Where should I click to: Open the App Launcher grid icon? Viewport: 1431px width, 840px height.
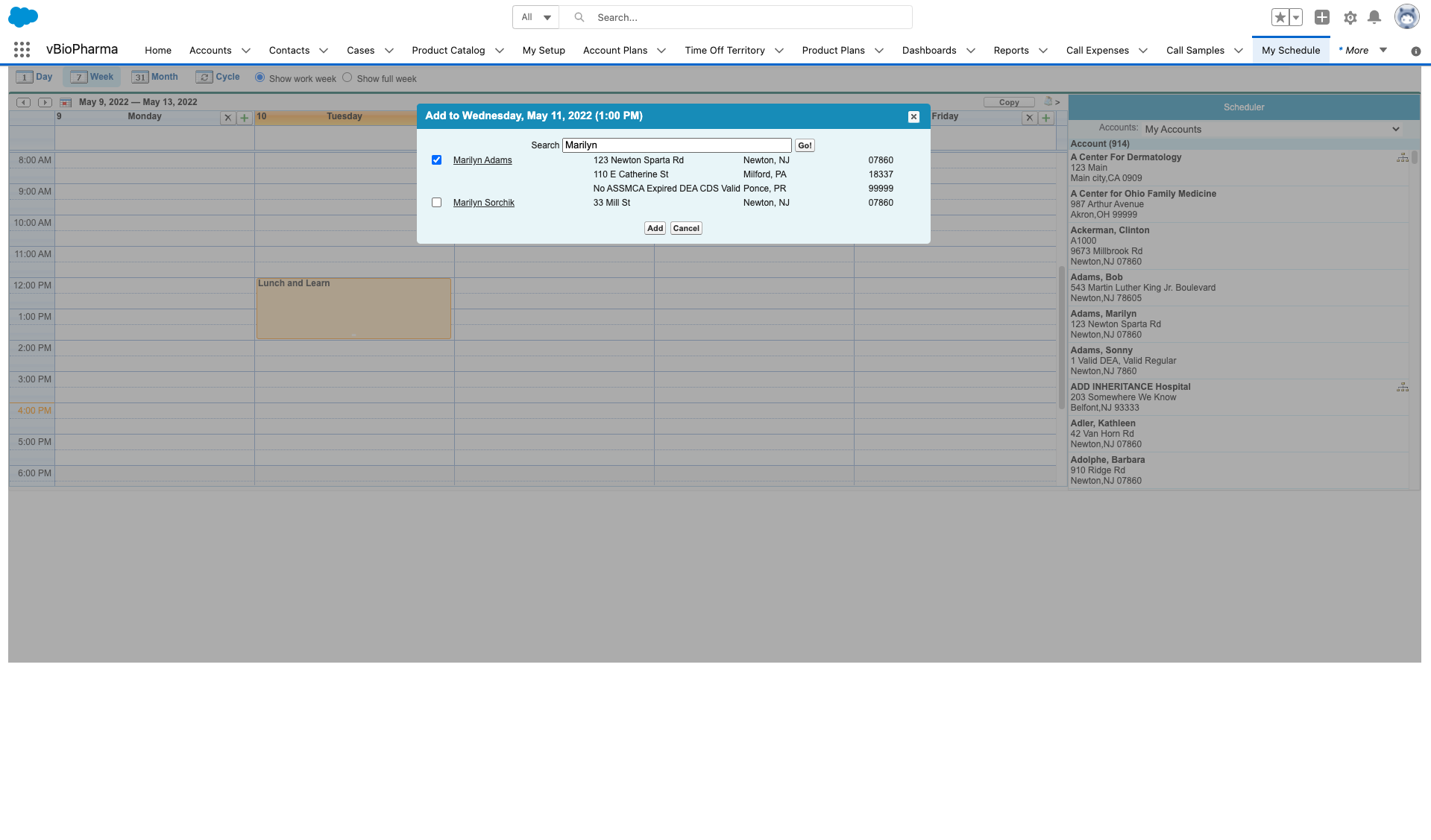[x=22, y=50]
